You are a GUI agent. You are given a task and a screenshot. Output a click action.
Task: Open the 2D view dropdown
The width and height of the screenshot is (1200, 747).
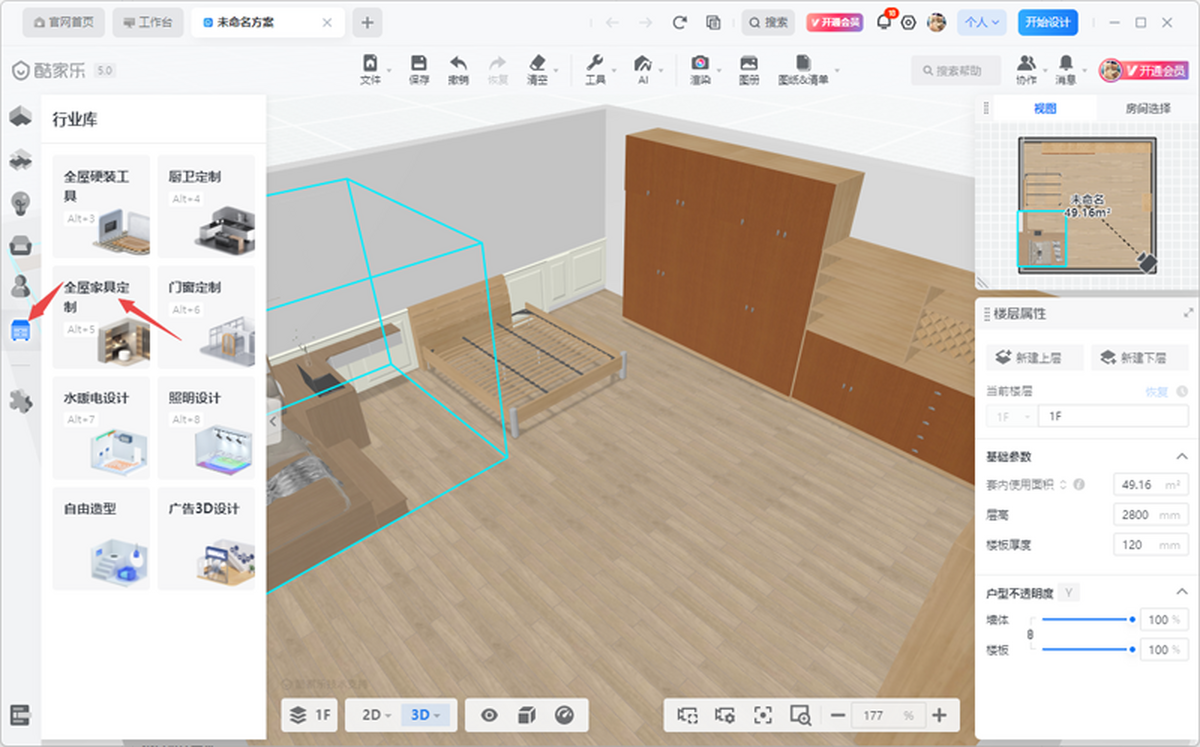376,715
